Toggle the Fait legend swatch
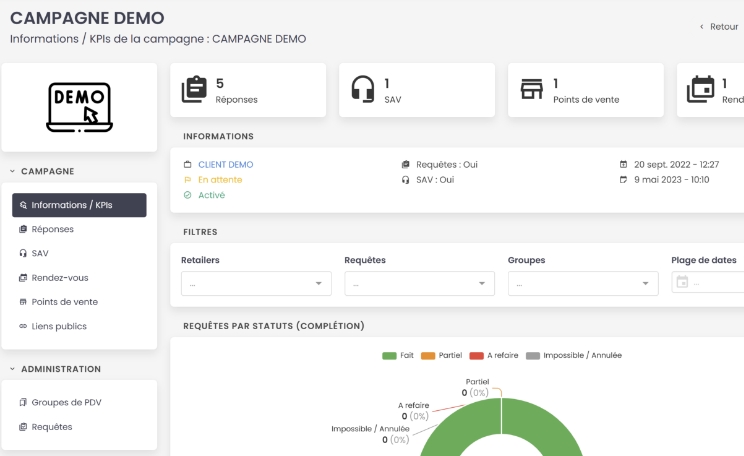Image resolution: width=744 pixels, height=456 pixels. [389, 356]
